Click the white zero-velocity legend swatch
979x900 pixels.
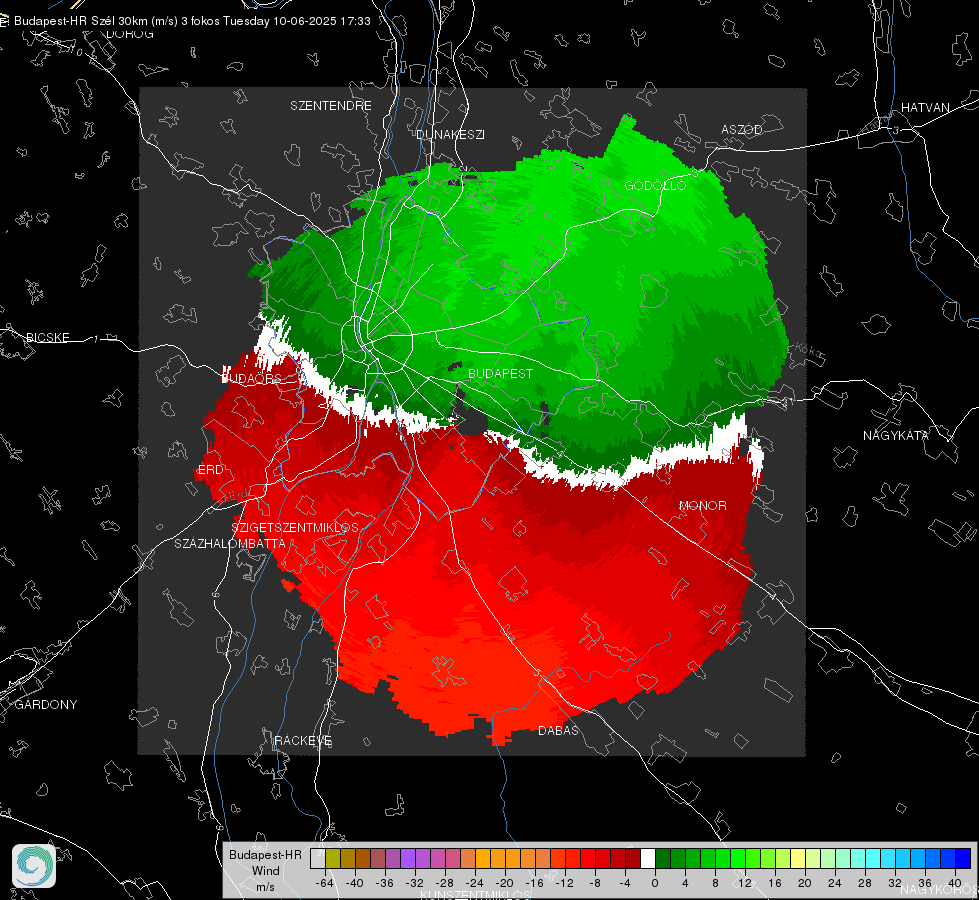[648, 858]
